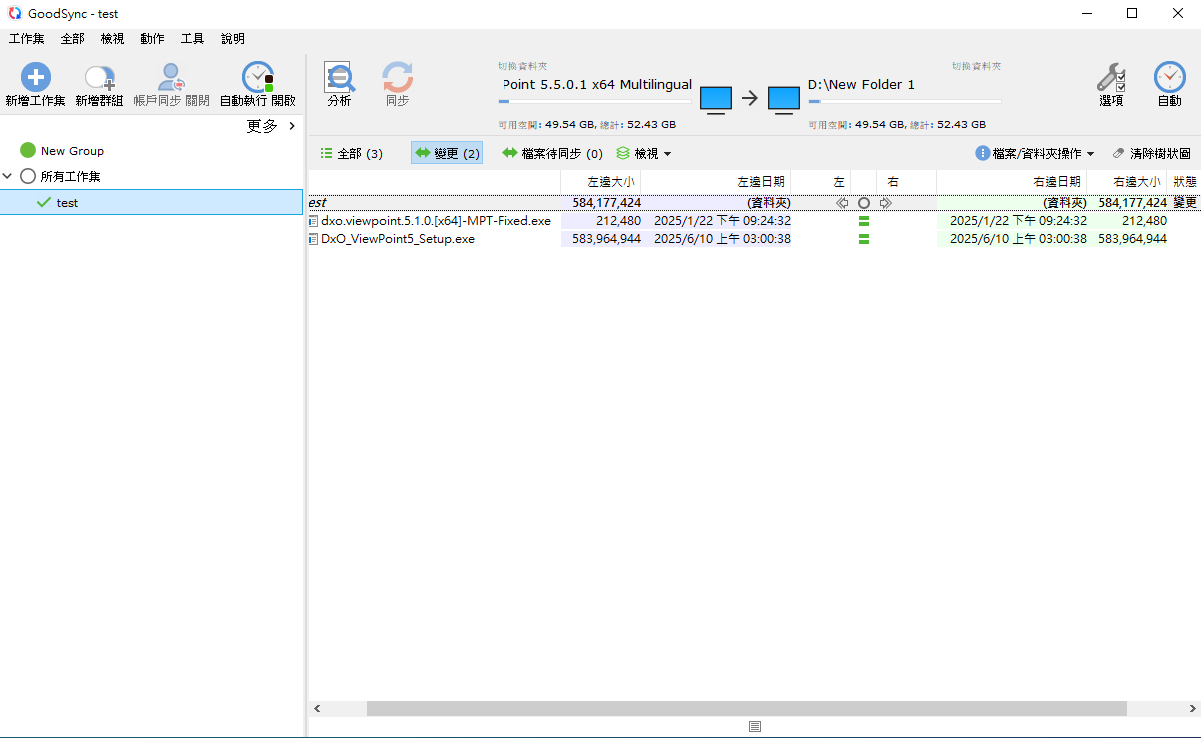1201x738 pixels.
Task: Click the horizontal scrollbar left arrow
Action: [317, 708]
